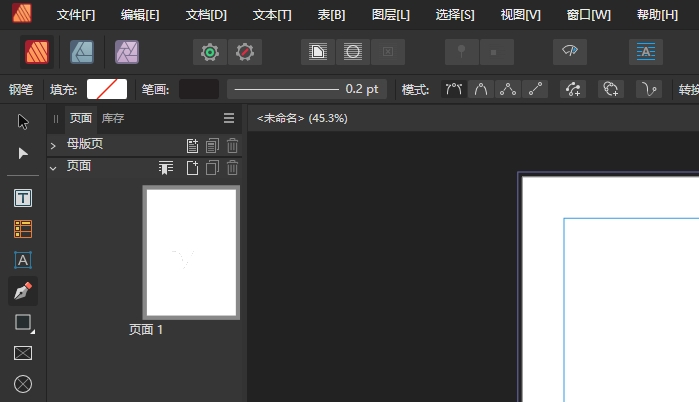Click the add new curve nodes icon
This screenshot has width=699, height=402.
point(573,90)
